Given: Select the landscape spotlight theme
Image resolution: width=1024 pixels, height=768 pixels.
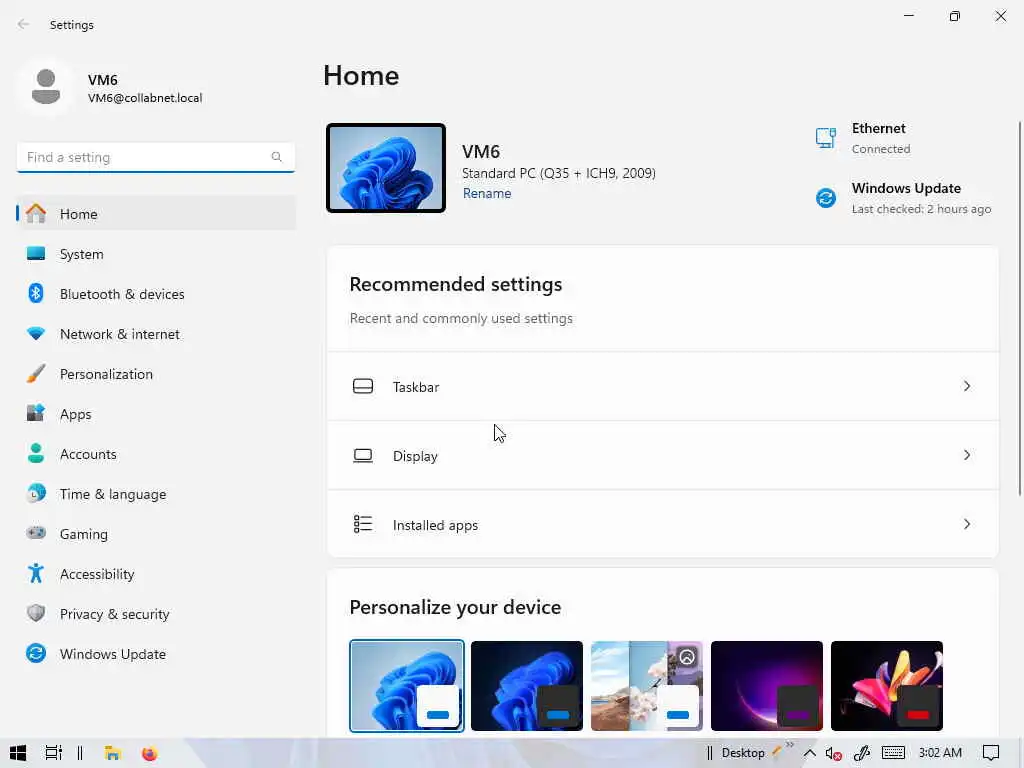Looking at the screenshot, I should click(x=647, y=686).
